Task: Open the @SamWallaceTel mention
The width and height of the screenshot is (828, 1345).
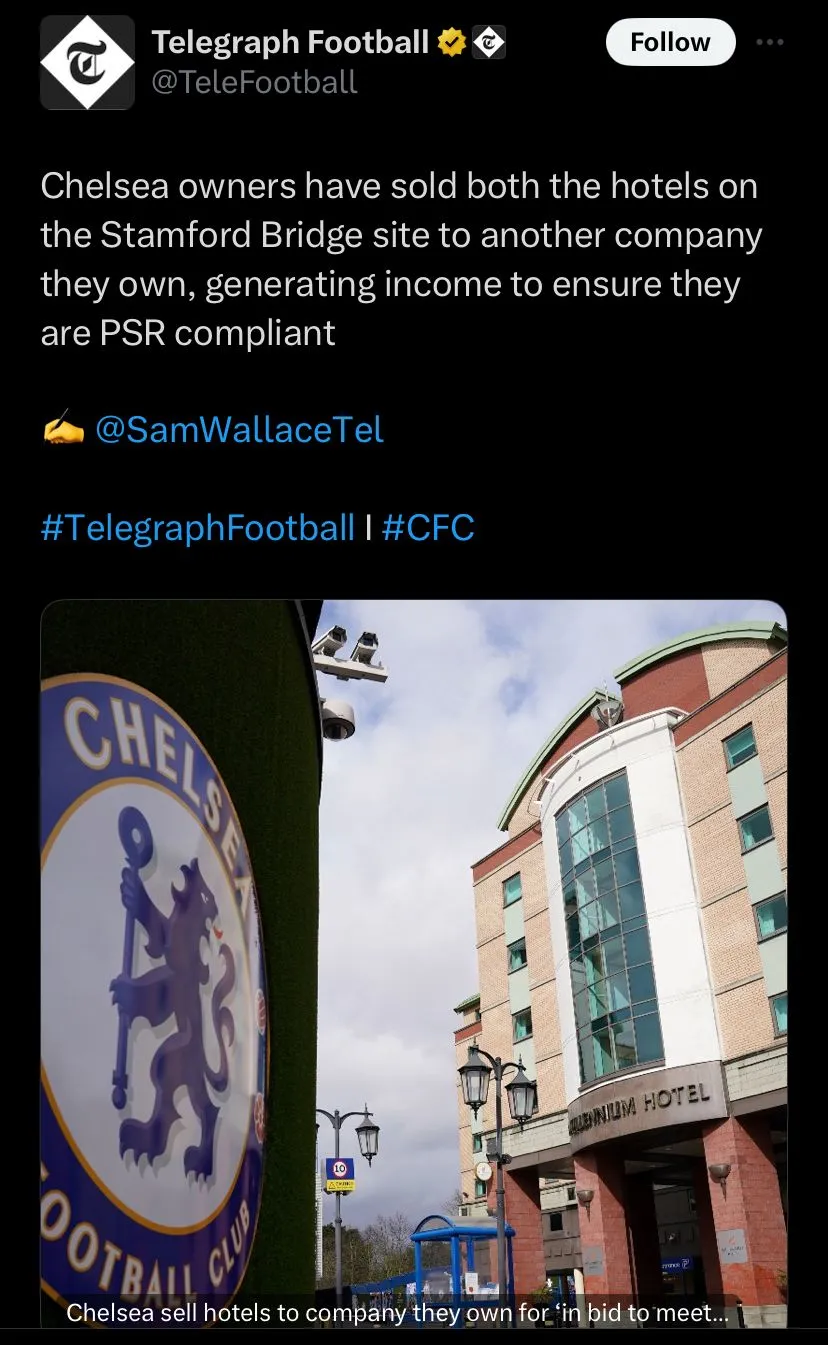Action: click(239, 429)
